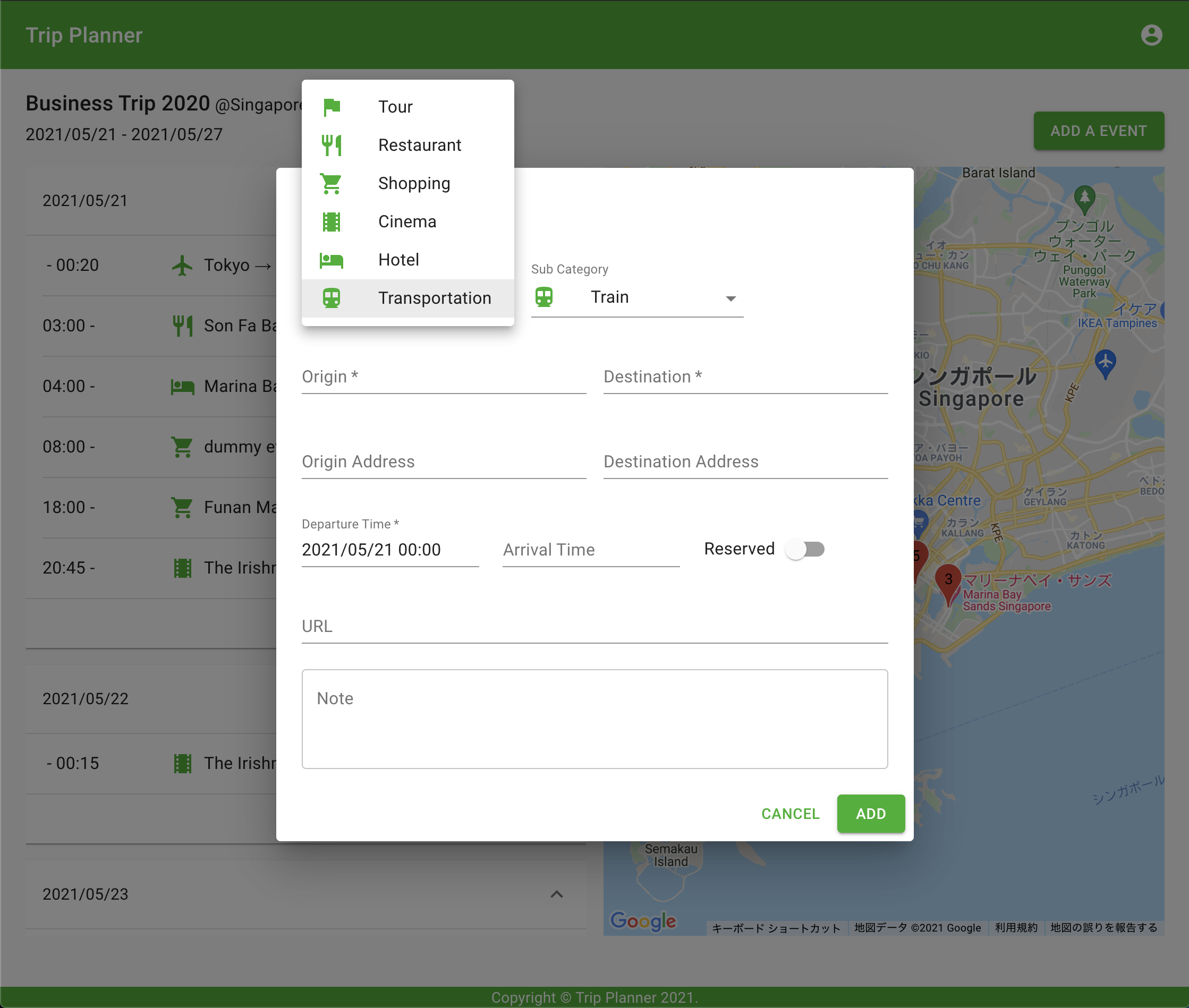Image resolution: width=1189 pixels, height=1008 pixels.
Task: Click the CANCEL button
Action: pos(791,814)
